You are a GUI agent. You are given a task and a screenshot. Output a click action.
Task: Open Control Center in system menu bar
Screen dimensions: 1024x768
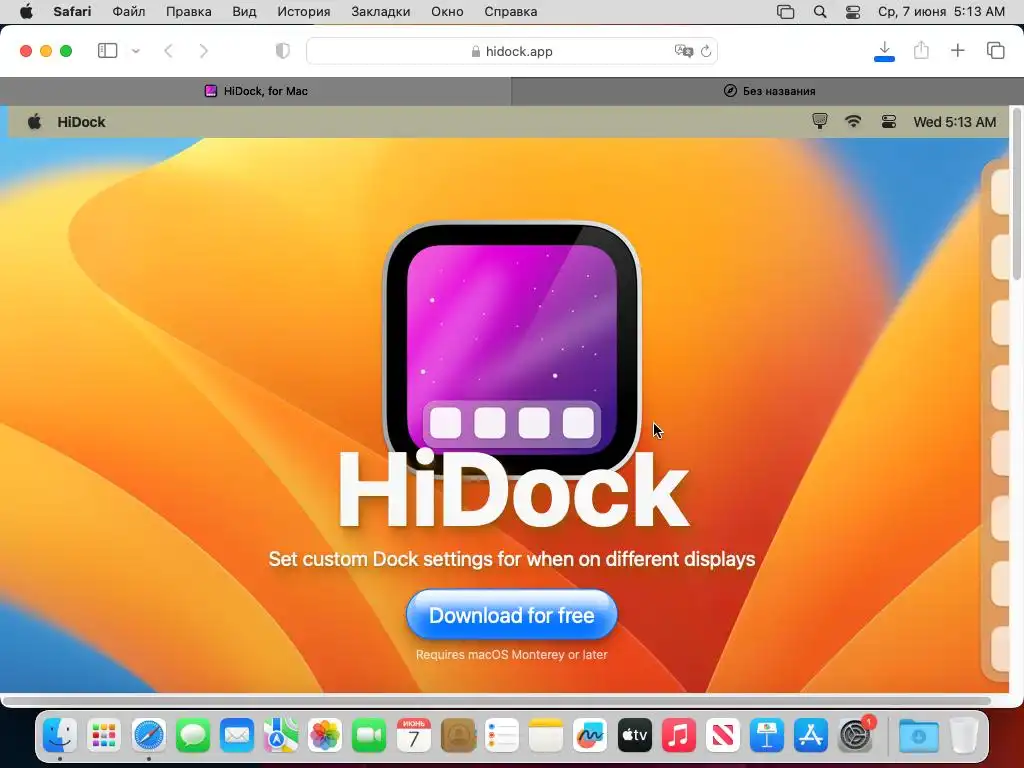[853, 12]
